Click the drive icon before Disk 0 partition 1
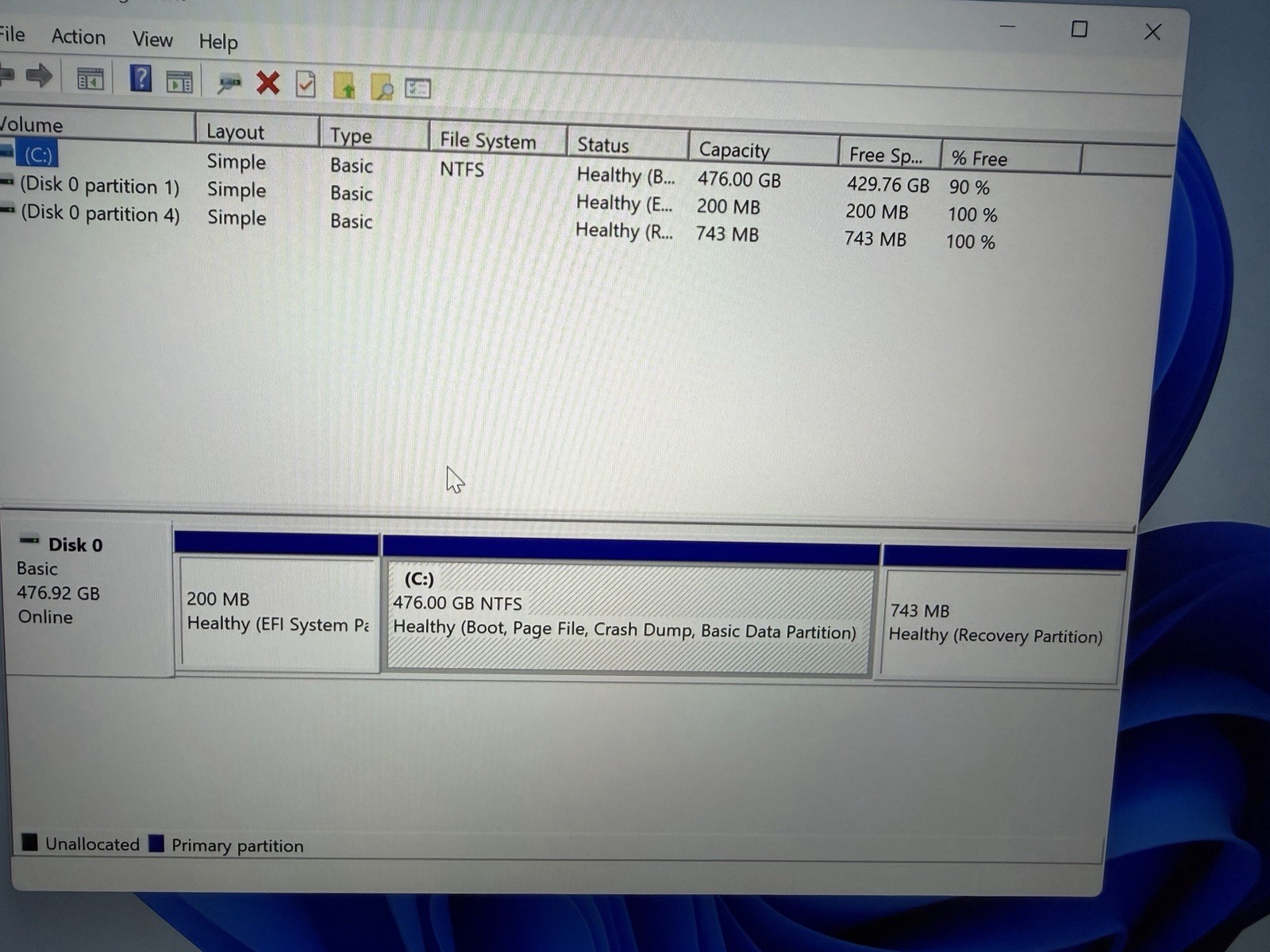This screenshot has width=1270, height=952. [7, 183]
